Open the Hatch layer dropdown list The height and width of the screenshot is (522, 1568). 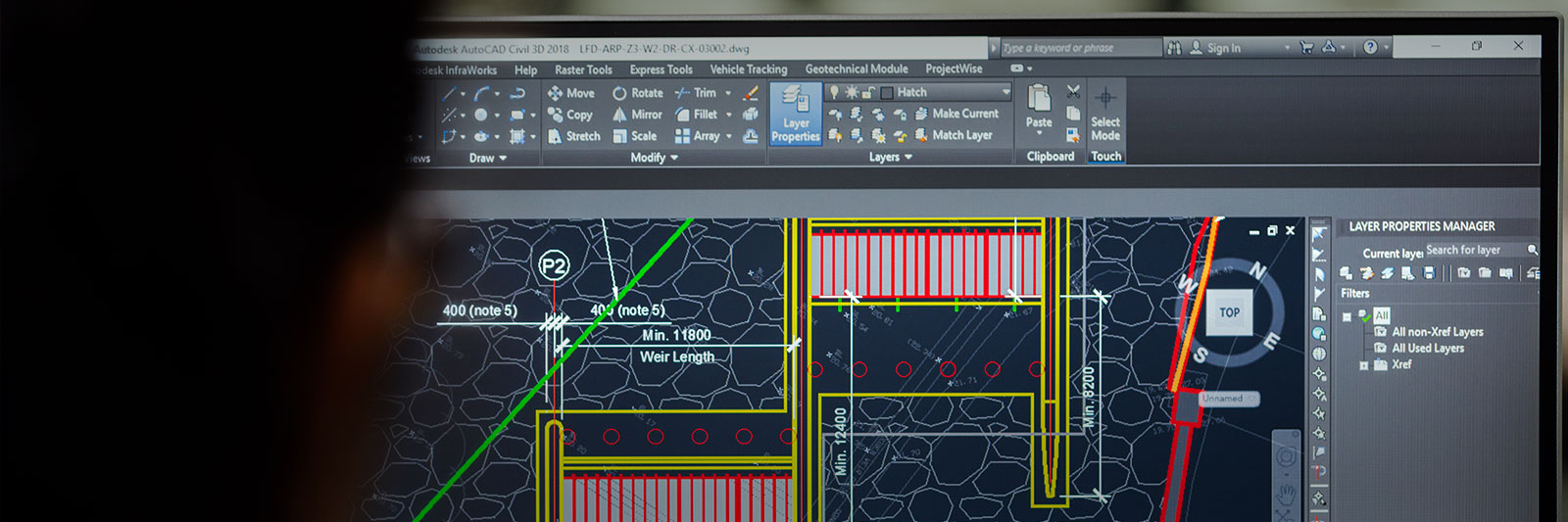pos(1005,92)
